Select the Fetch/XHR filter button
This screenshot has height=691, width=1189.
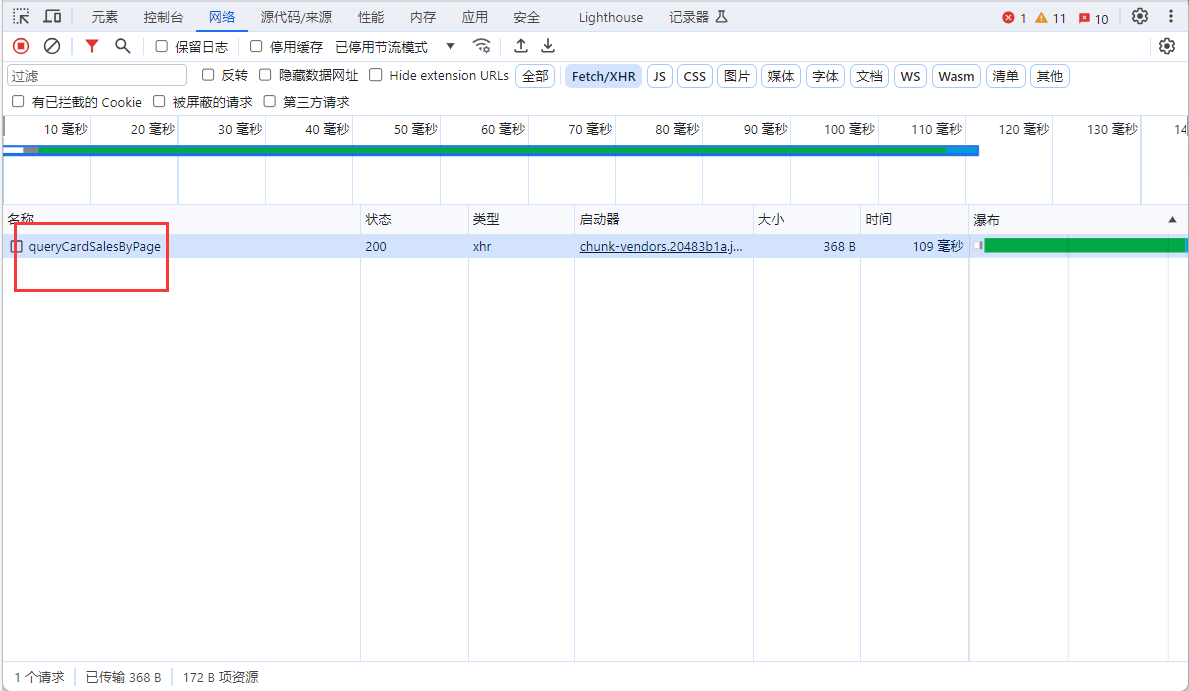(x=603, y=75)
